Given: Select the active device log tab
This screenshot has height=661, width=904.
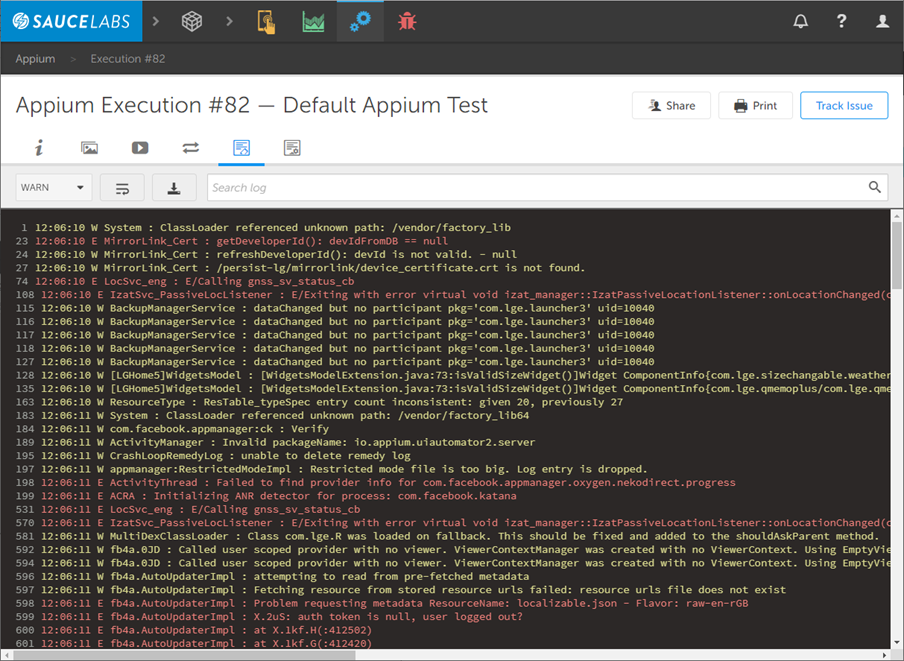Looking at the screenshot, I should click(x=242, y=148).
